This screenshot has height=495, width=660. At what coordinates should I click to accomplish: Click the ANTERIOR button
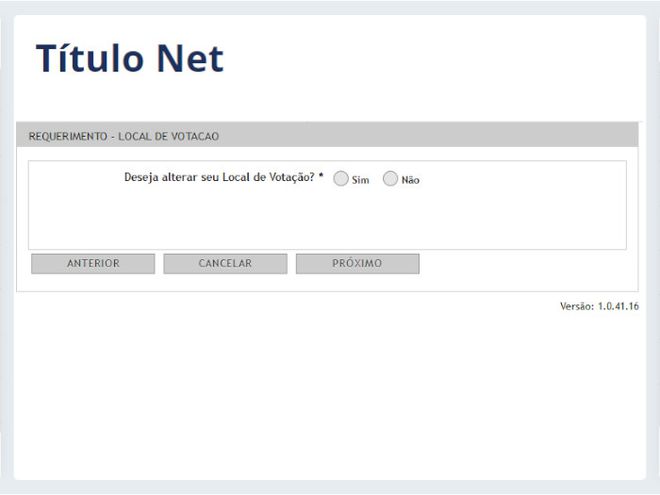[93, 263]
